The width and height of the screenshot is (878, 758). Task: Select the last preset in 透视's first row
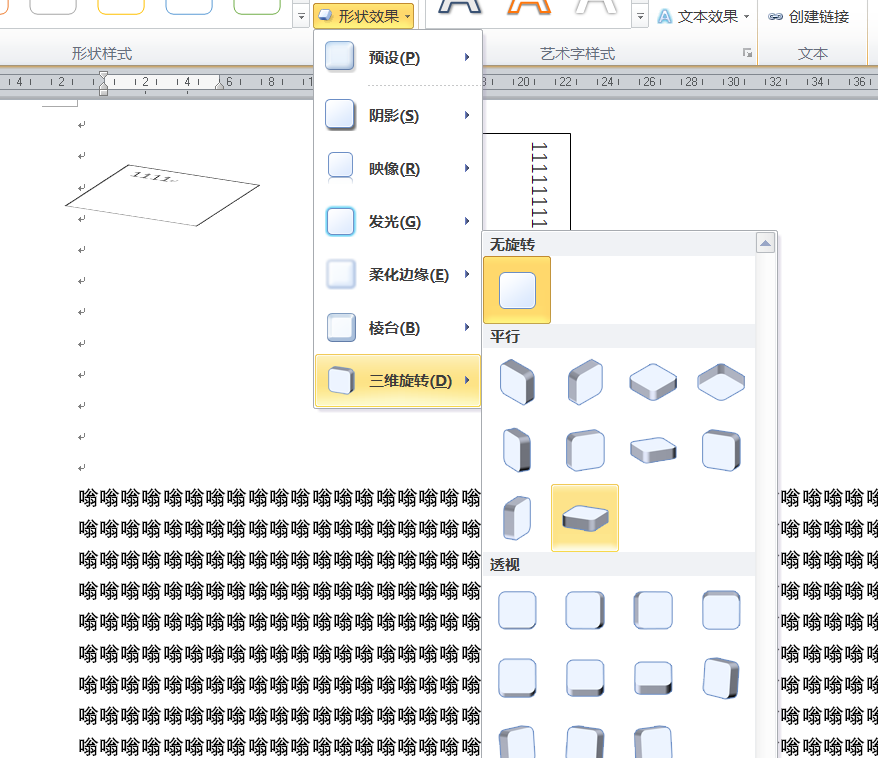coord(720,610)
